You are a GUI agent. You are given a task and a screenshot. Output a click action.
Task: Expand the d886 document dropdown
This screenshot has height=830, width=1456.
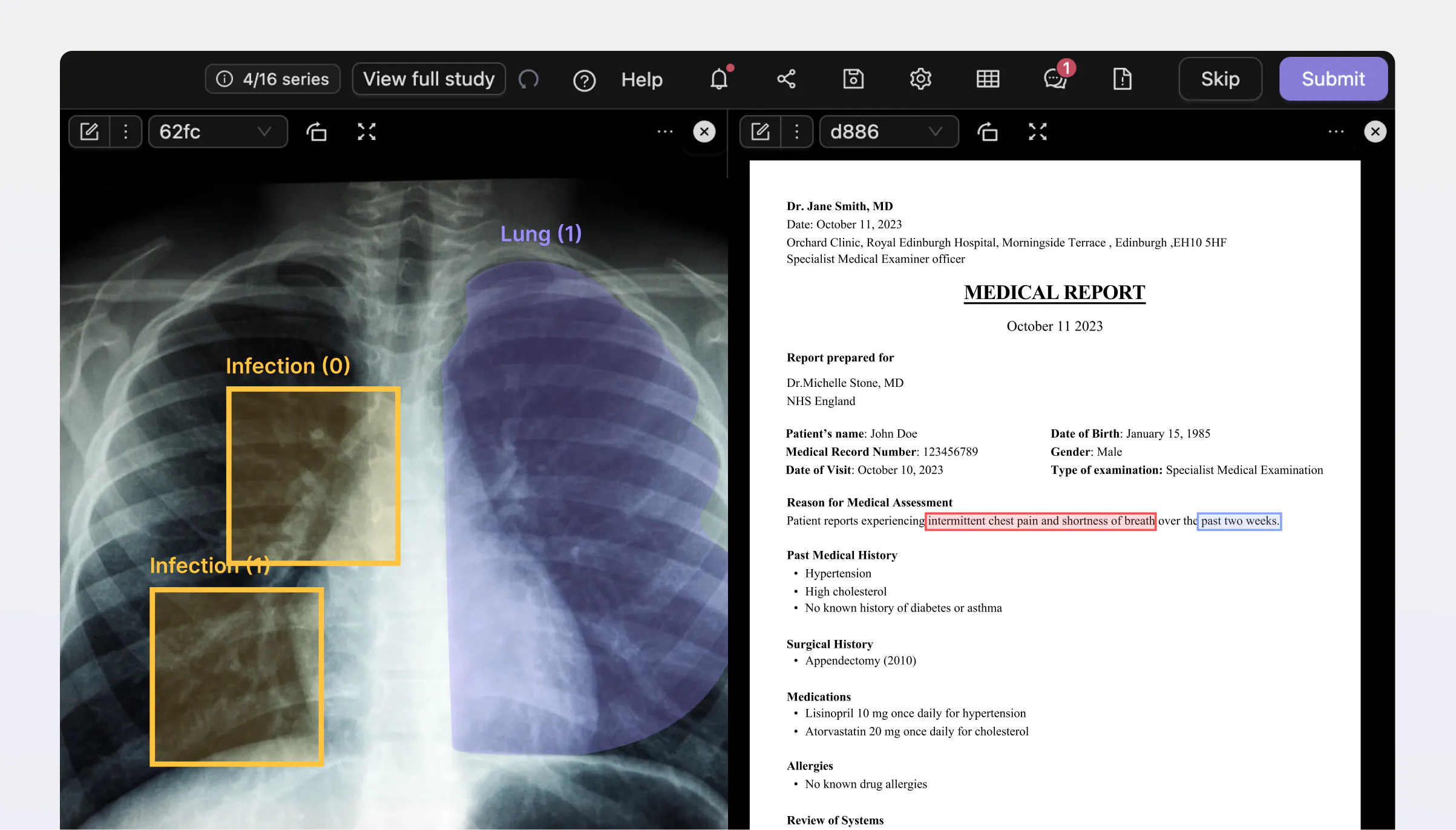[934, 131]
